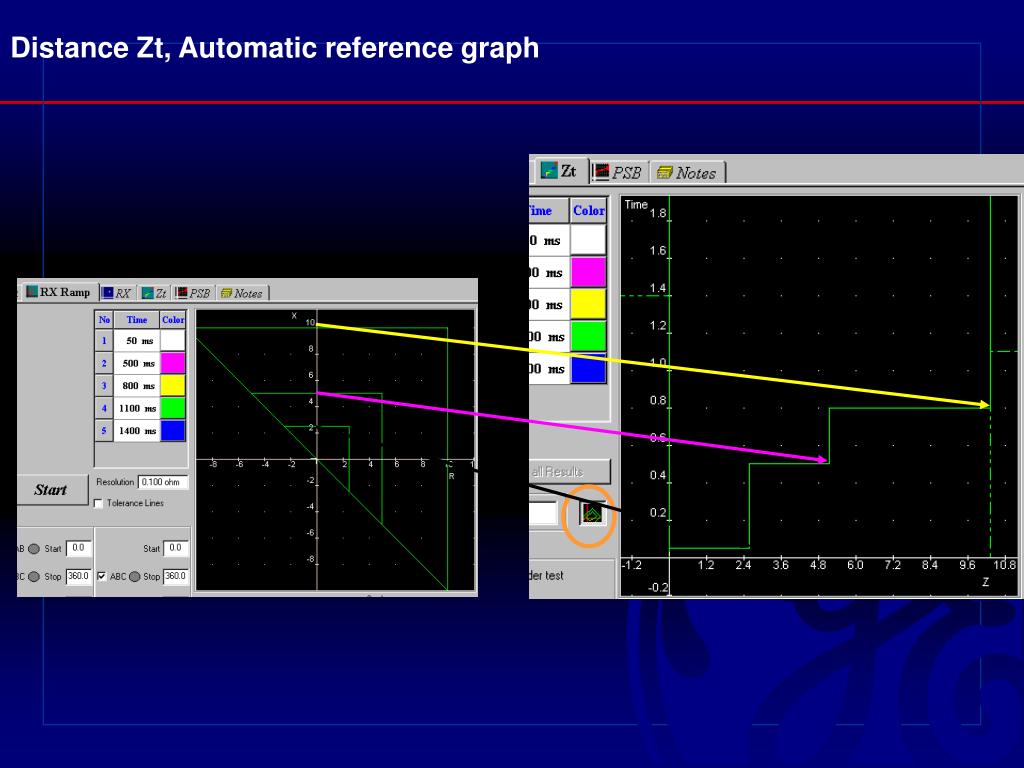Click row number 4 in the No column

[x=104, y=408]
